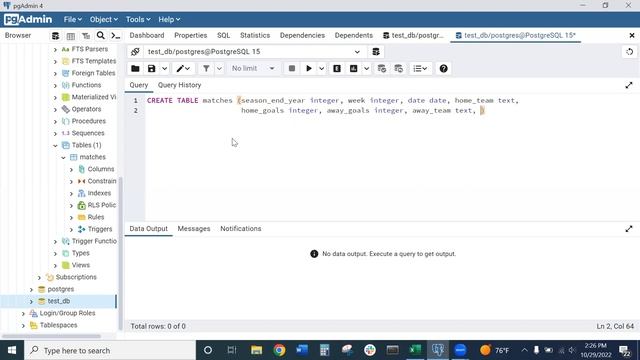640x360 pixels.
Task: Collapse the matches table node
Action: pyautogui.click(x=63, y=158)
